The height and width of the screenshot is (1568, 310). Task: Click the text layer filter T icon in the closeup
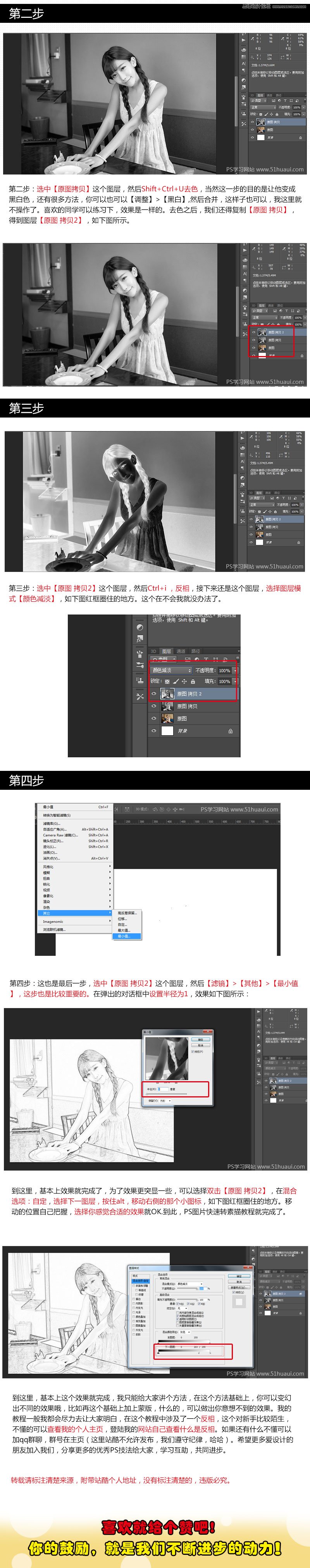206,660
